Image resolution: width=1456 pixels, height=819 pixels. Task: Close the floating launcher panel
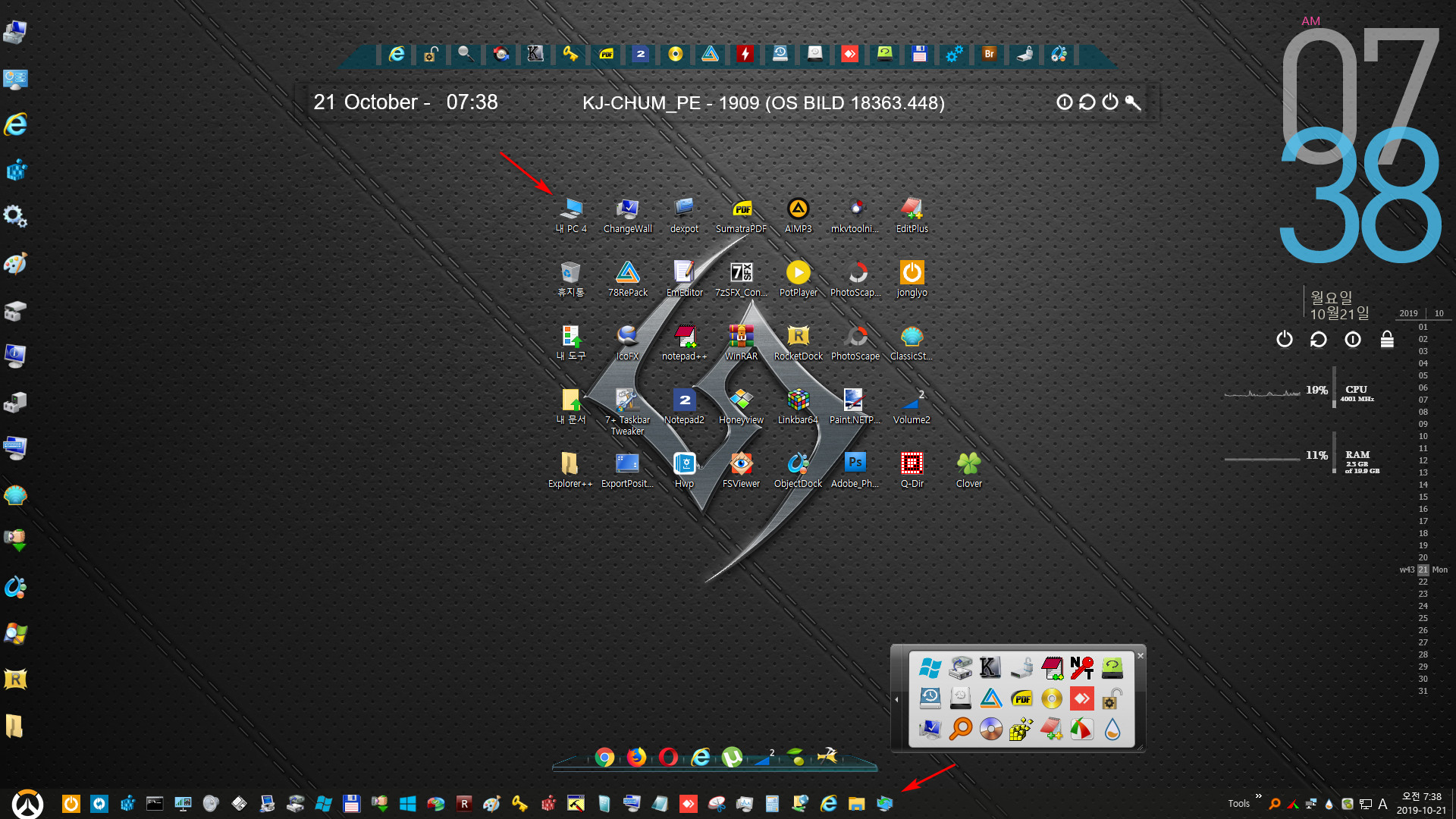(1140, 656)
